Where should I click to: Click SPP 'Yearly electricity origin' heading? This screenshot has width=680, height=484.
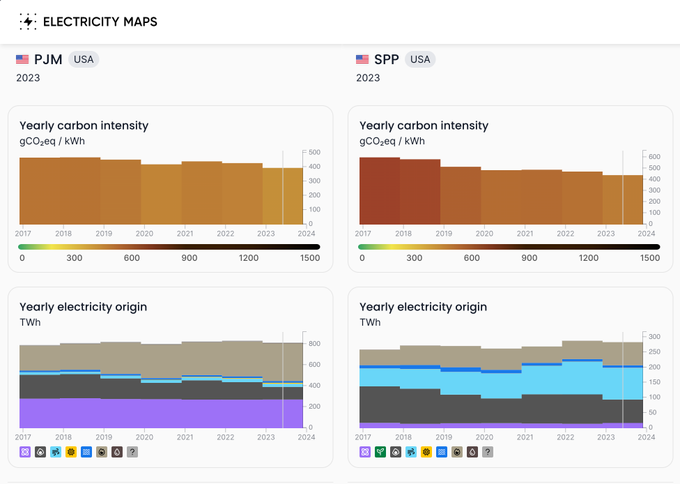tap(423, 307)
